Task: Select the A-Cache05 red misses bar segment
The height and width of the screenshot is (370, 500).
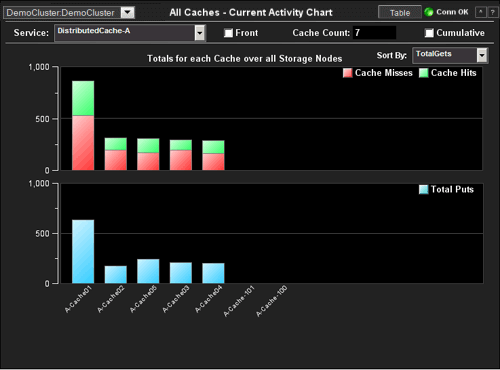Action: 148,161
